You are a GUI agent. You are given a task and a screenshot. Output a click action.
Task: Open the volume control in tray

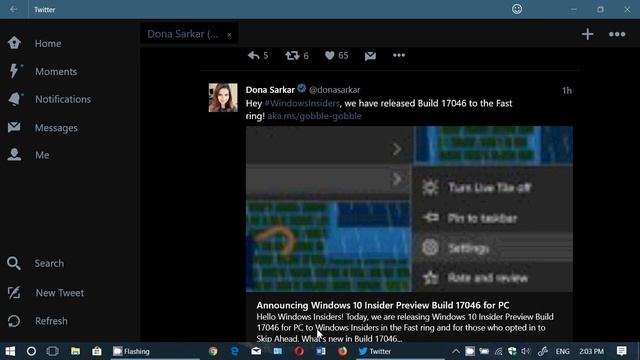click(526, 351)
